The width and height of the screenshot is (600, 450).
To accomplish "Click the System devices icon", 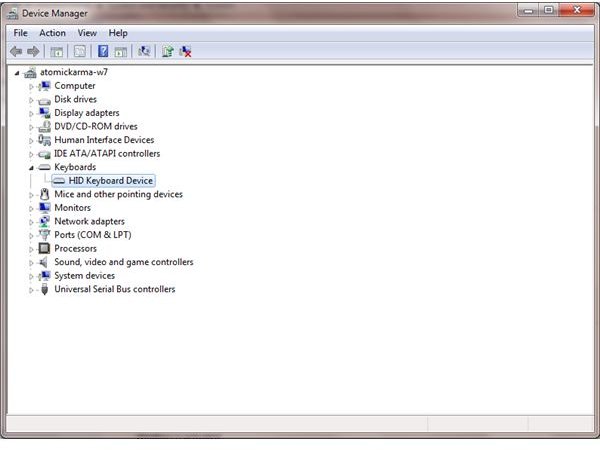I will click(x=44, y=276).
